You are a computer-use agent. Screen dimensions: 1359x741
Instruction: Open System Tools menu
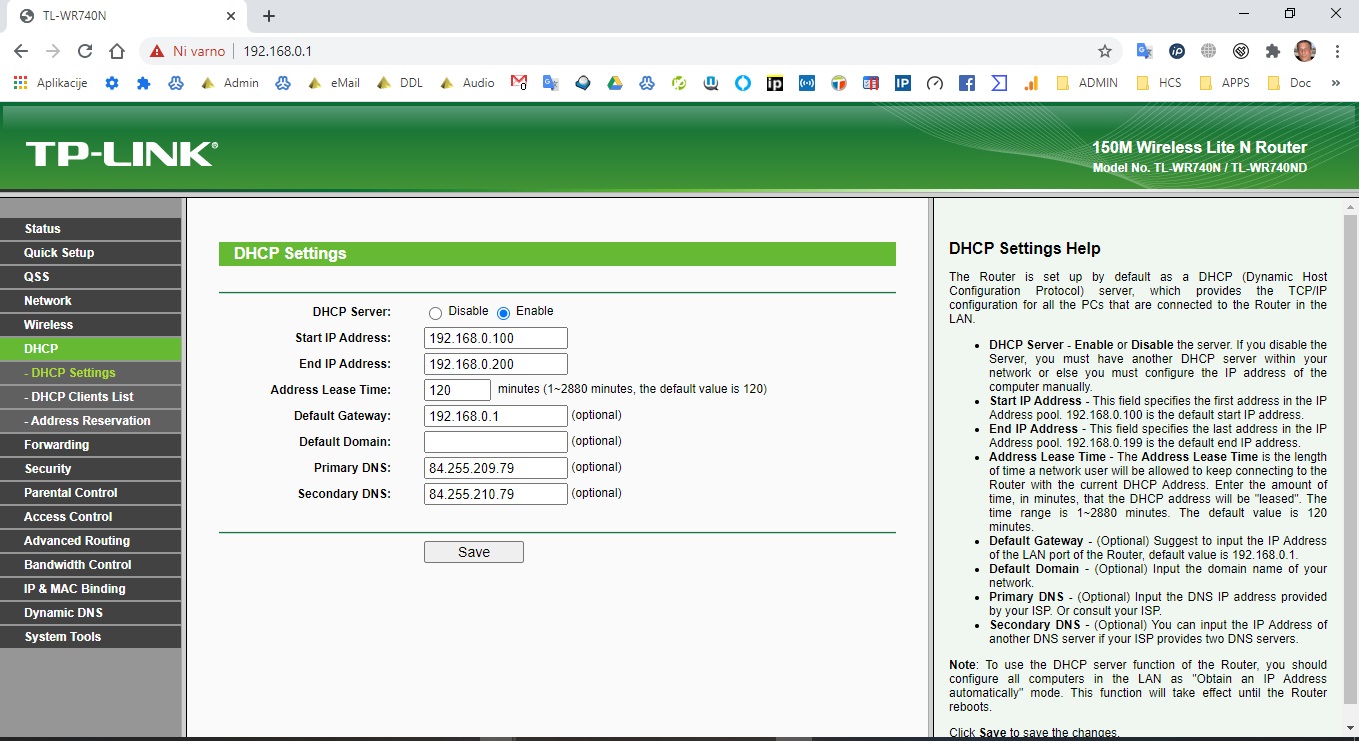pyautogui.click(x=91, y=637)
